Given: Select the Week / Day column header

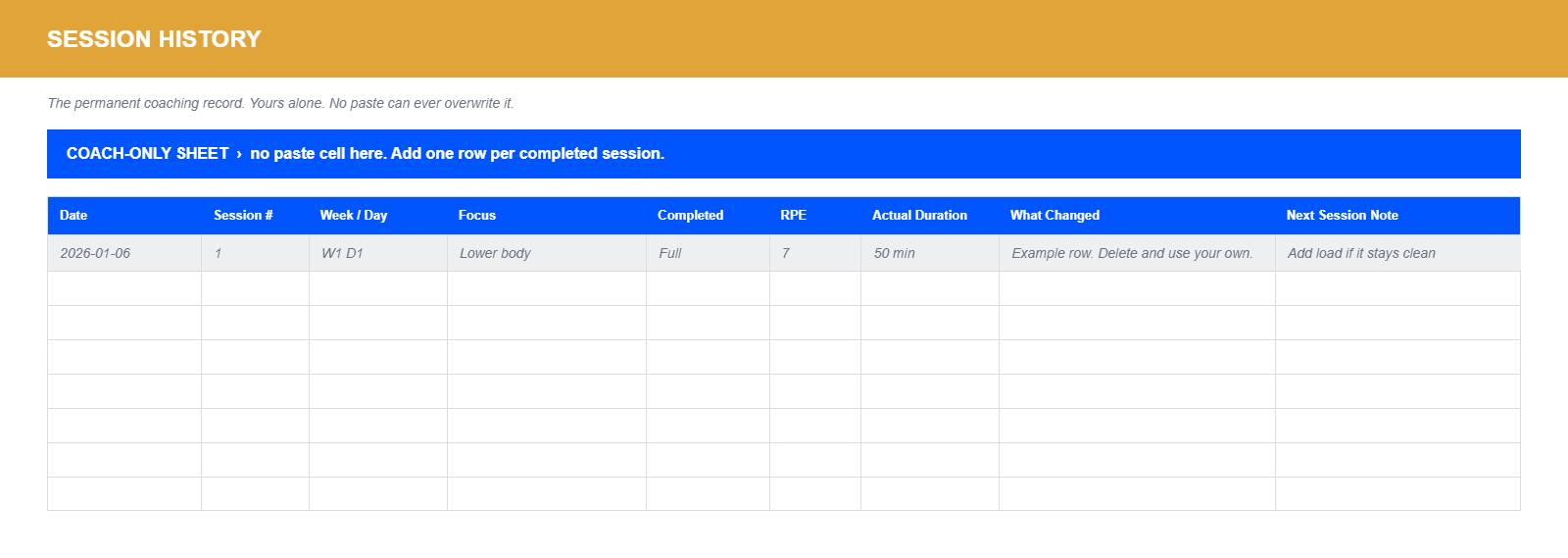Looking at the screenshot, I should pos(378,216).
